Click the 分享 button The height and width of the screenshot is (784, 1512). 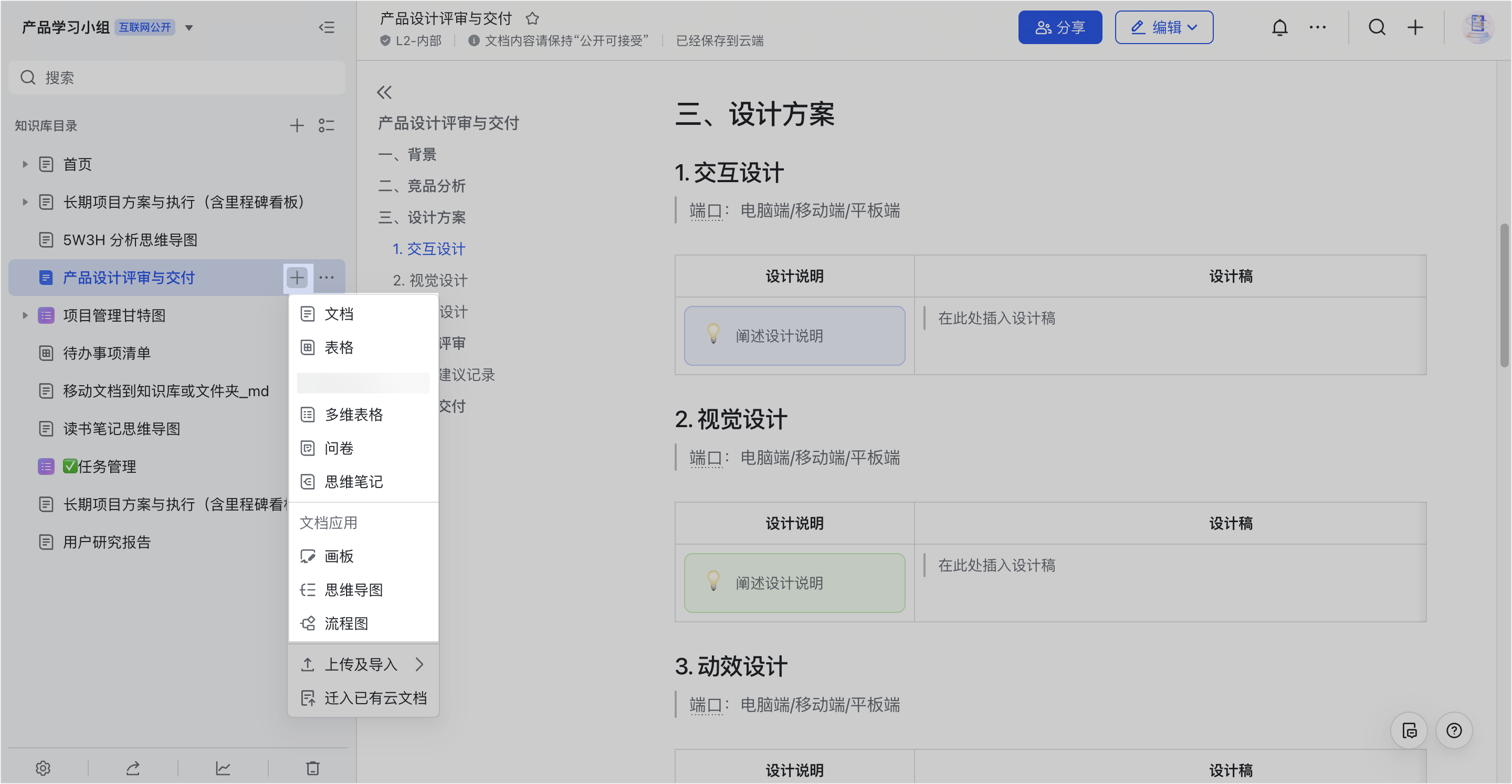pyautogui.click(x=1059, y=28)
